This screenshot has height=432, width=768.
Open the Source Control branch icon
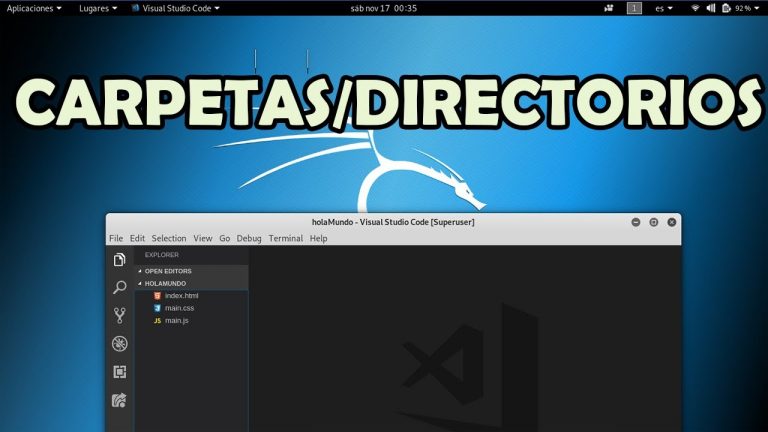point(120,315)
